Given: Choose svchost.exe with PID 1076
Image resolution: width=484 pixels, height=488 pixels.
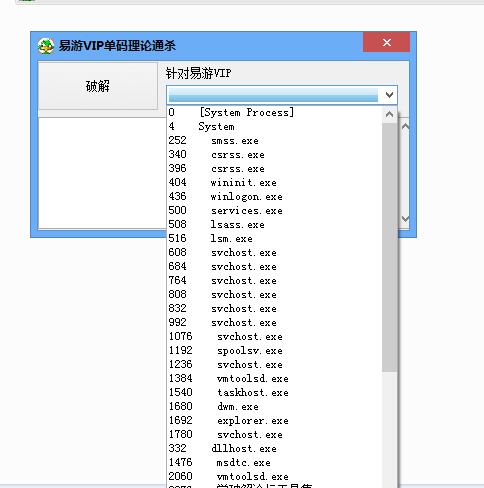Looking at the screenshot, I should tap(274, 336).
